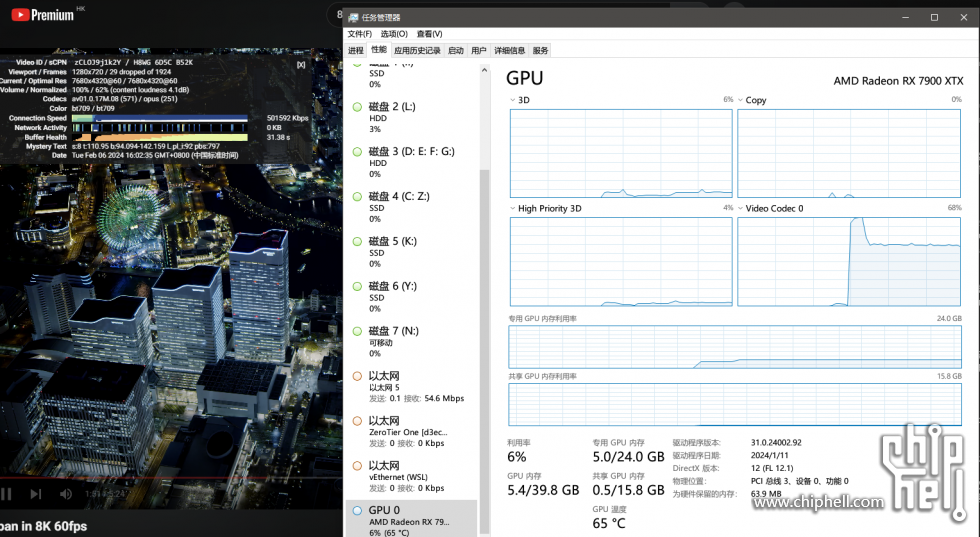Switch to the 用户 tab
The height and width of the screenshot is (537, 980).
click(x=479, y=51)
